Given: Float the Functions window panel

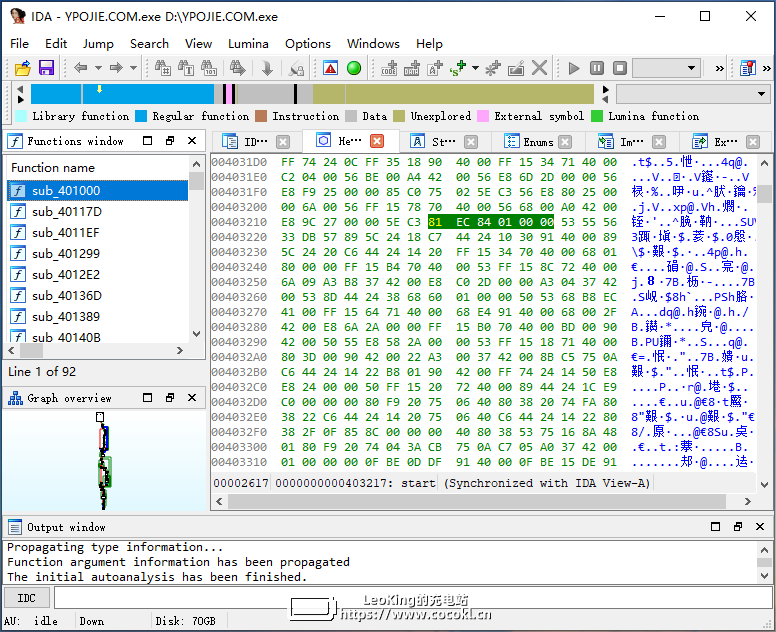Looking at the screenshot, I should point(170,141).
